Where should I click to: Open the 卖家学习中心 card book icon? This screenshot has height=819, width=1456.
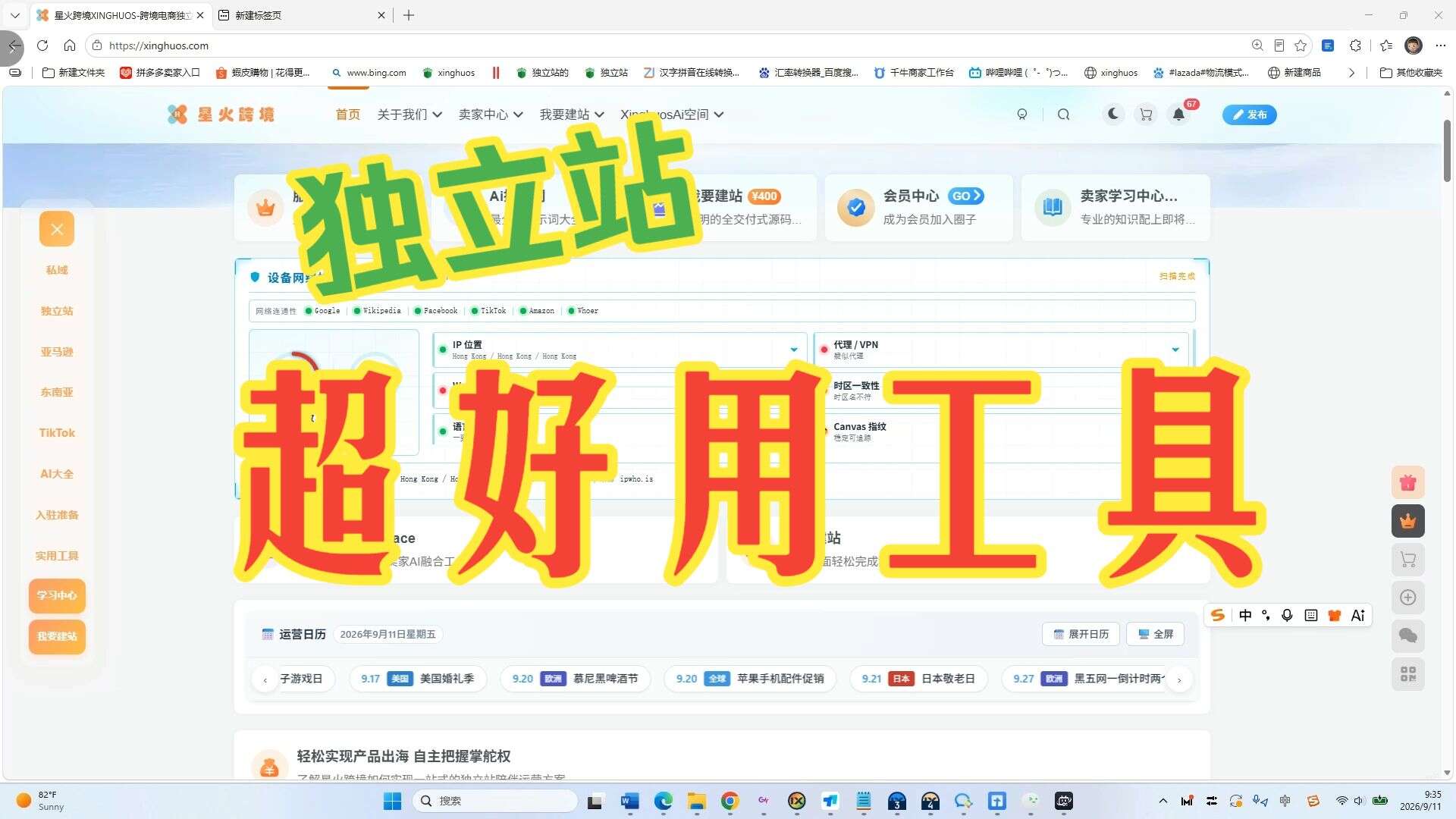pos(1053,207)
